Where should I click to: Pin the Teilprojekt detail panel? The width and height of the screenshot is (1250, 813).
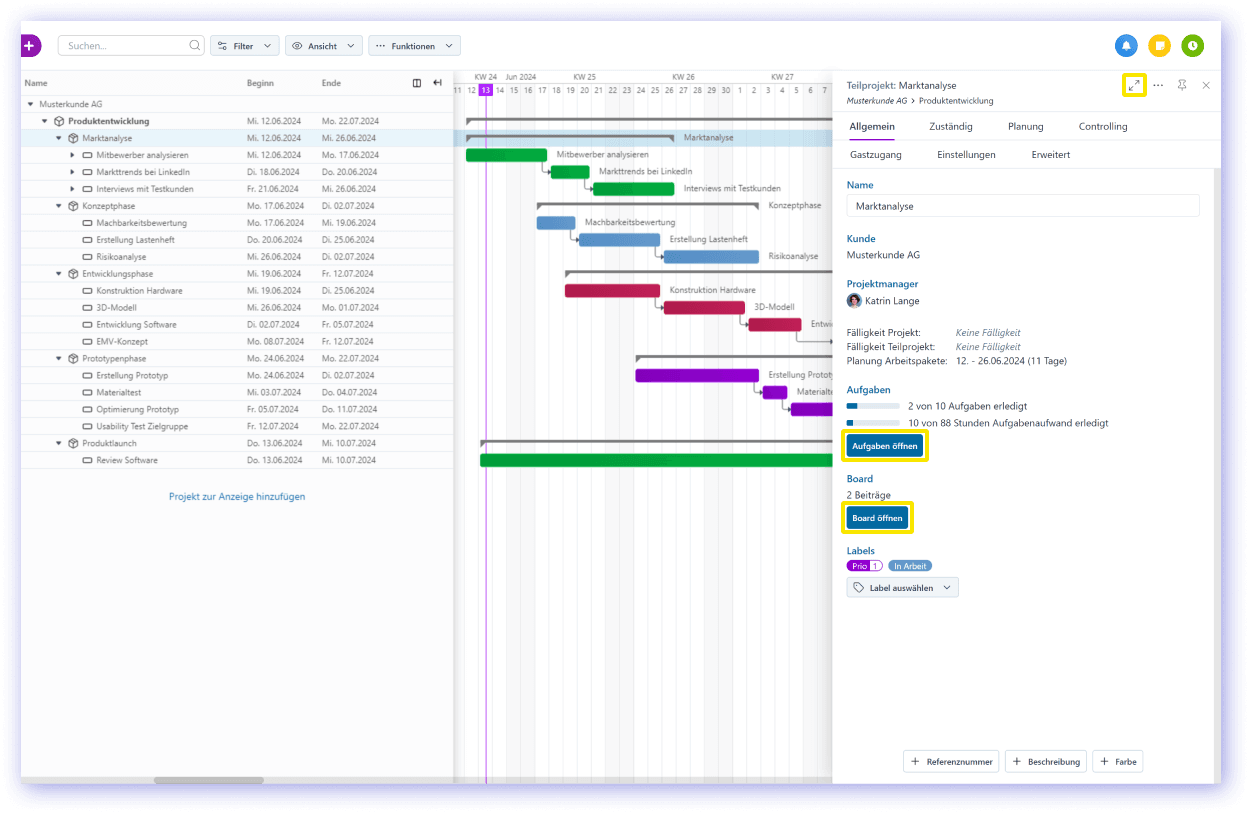1182,86
